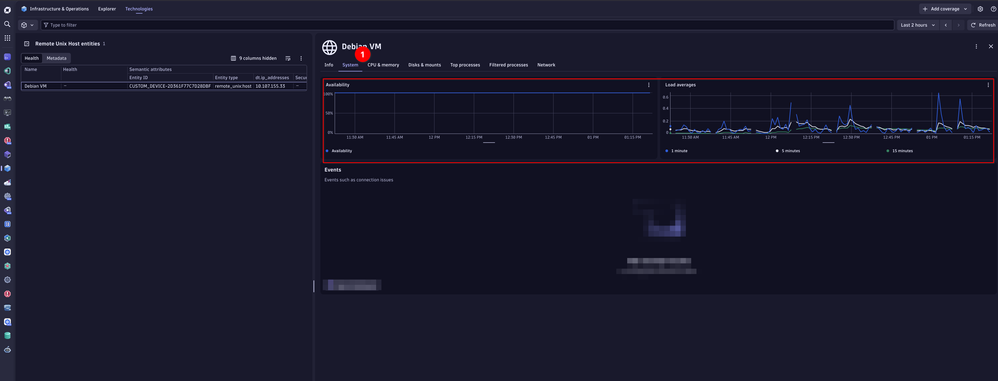Click the CUSTOM_DEVICE-20361F77C70280BF cell
Image resolution: width=998 pixels, height=381 pixels.
169,85
